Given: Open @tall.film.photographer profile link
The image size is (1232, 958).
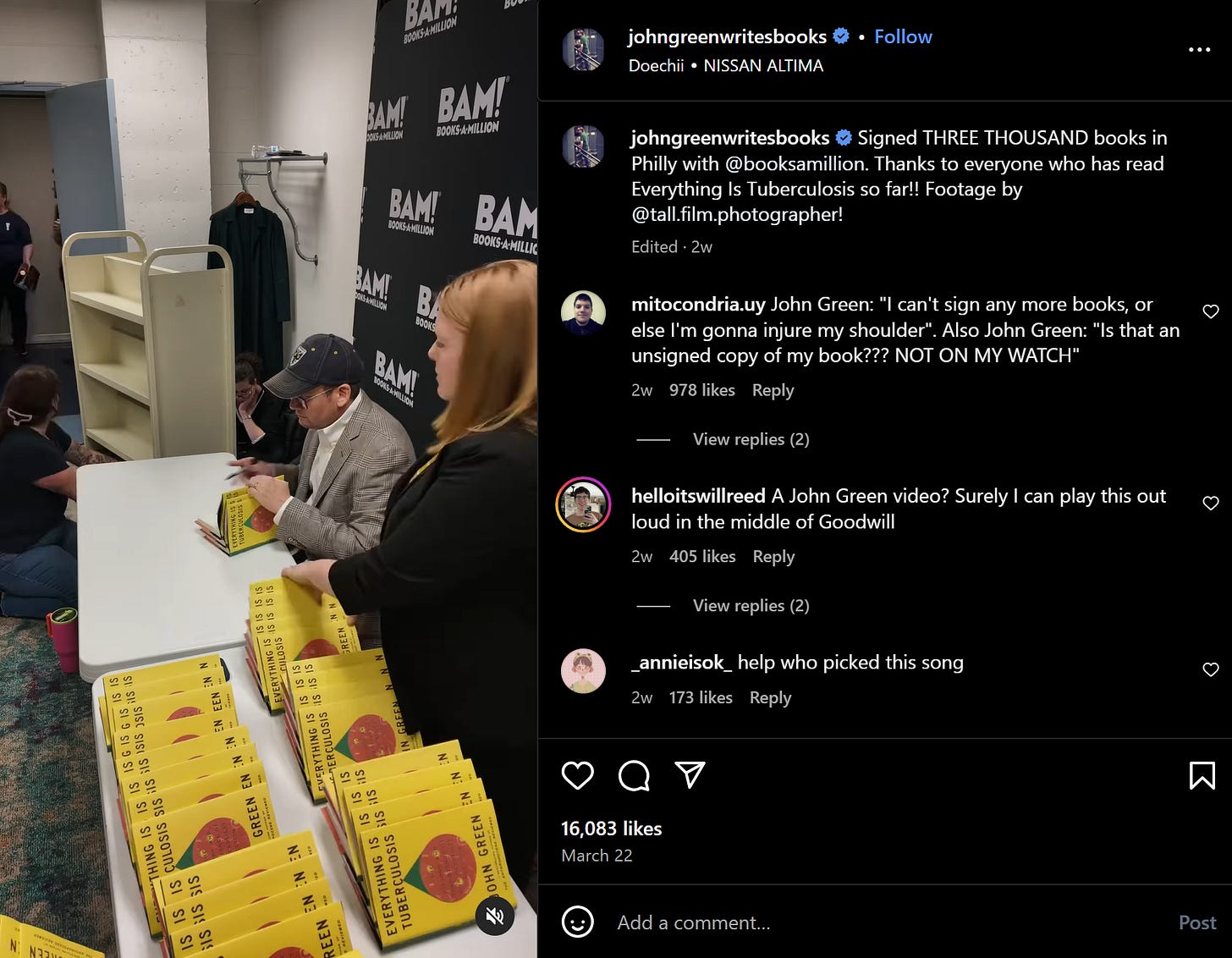Looking at the screenshot, I should (737, 214).
